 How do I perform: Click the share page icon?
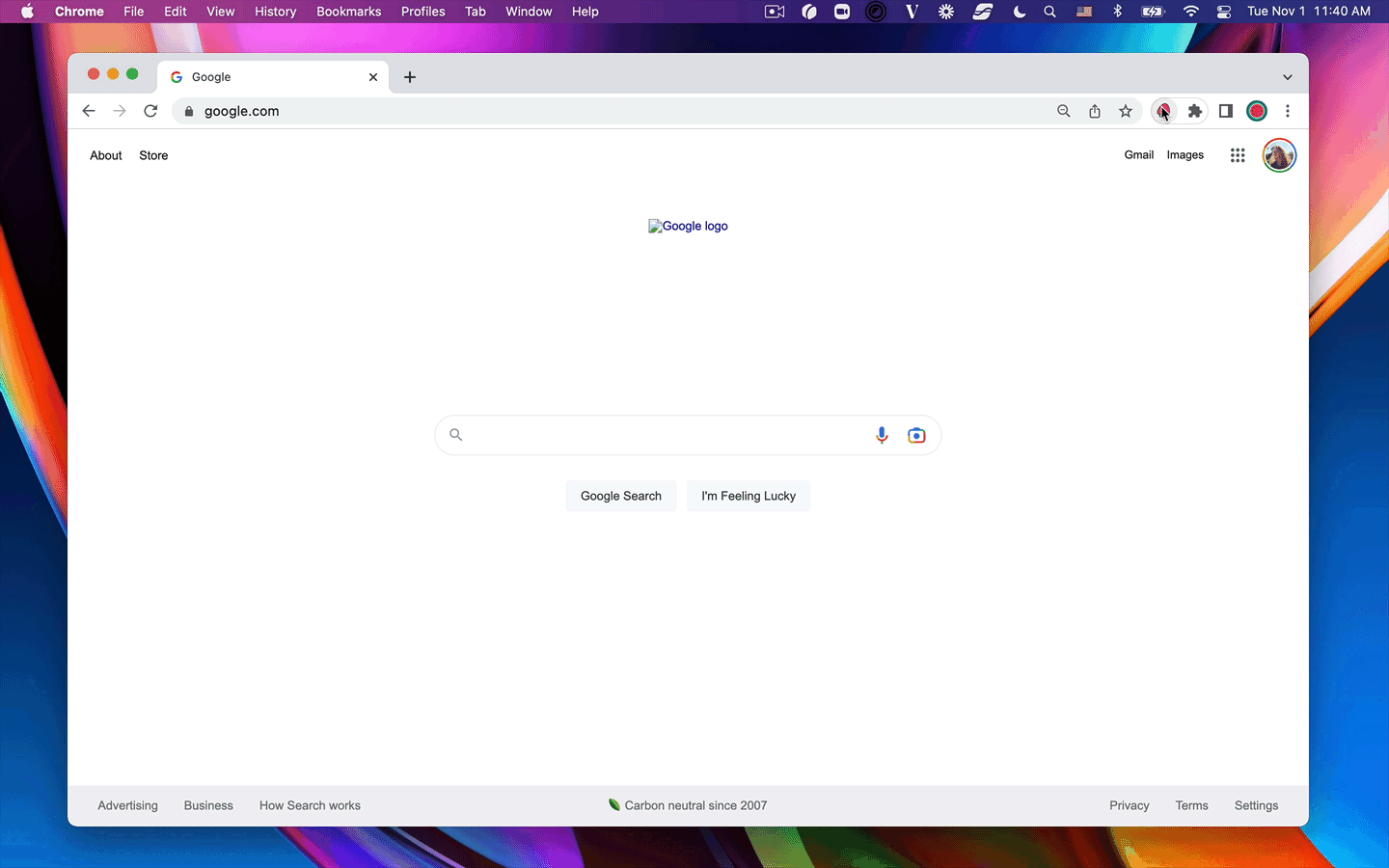[1095, 111]
